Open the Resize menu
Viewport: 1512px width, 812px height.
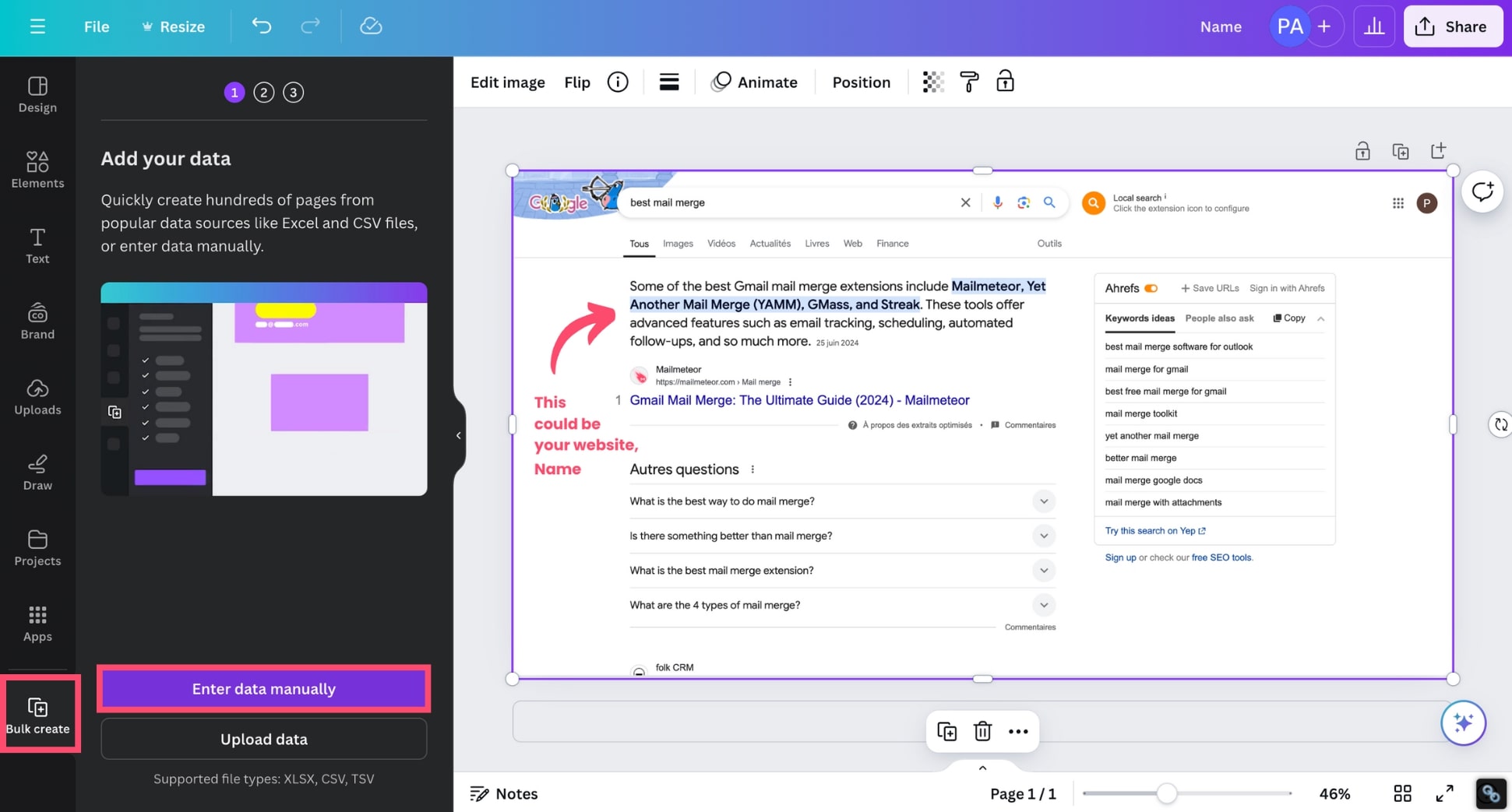[x=173, y=26]
